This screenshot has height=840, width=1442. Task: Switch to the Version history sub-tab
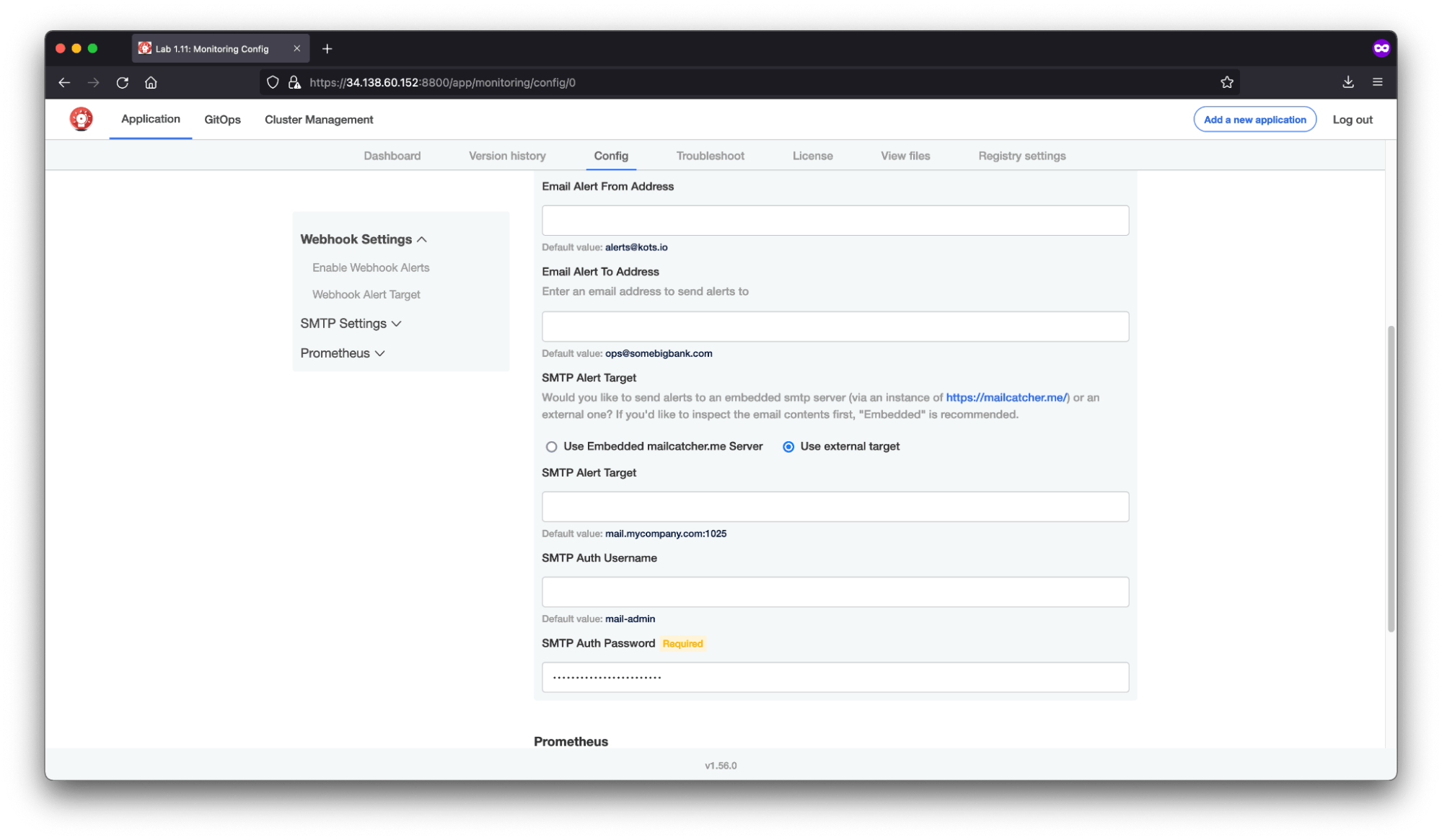tap(507, 156)
